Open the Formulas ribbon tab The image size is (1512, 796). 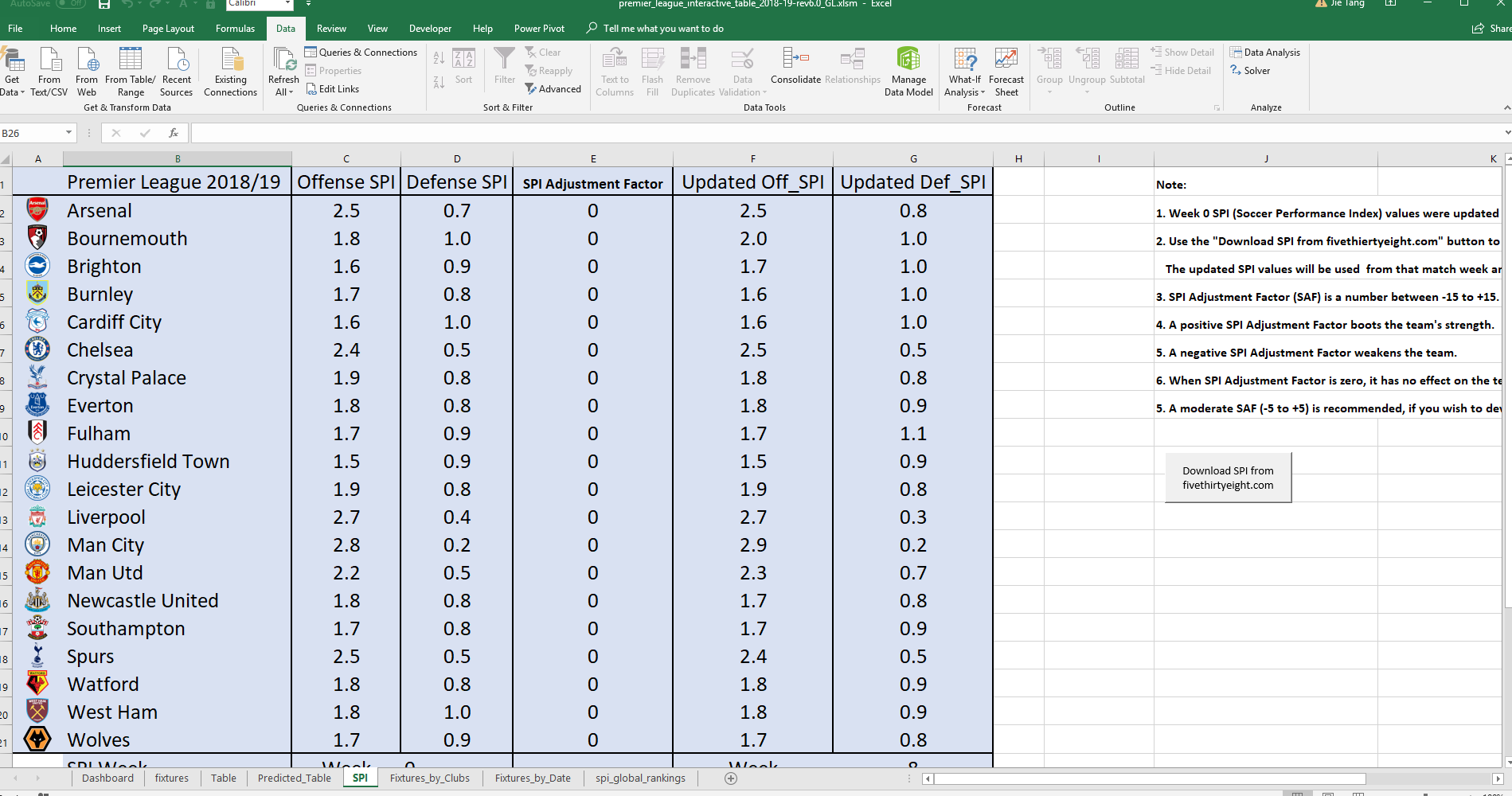(235, 29)
